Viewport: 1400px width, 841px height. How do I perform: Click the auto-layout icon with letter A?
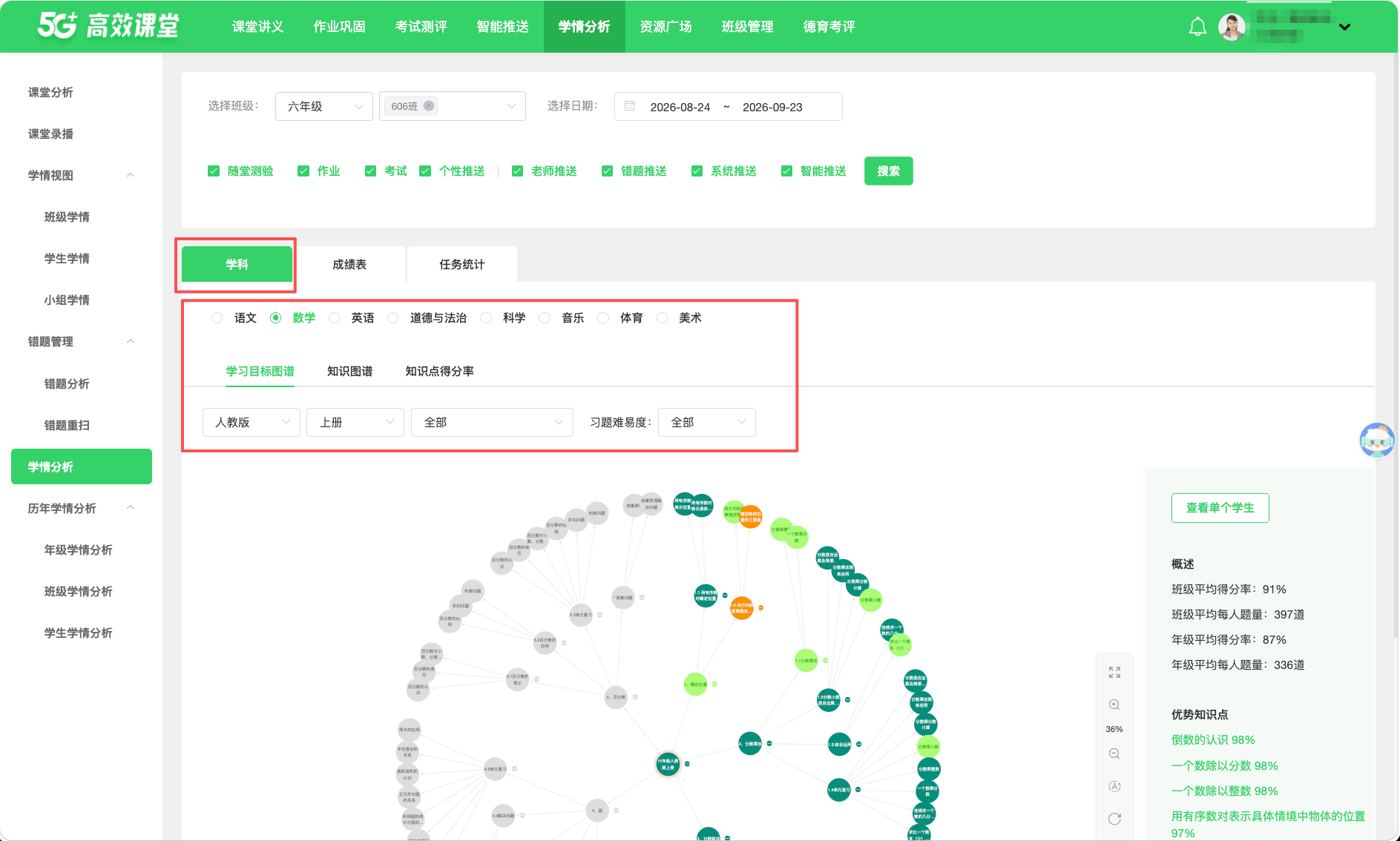(1114, 786)
